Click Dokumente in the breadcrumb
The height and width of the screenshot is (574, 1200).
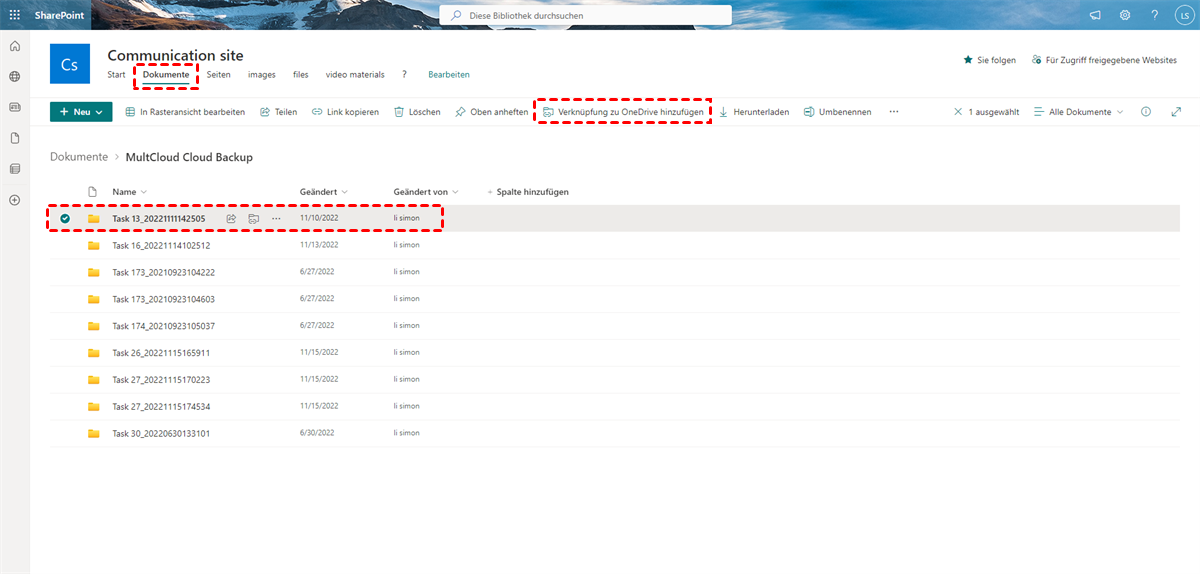point(79,157)
